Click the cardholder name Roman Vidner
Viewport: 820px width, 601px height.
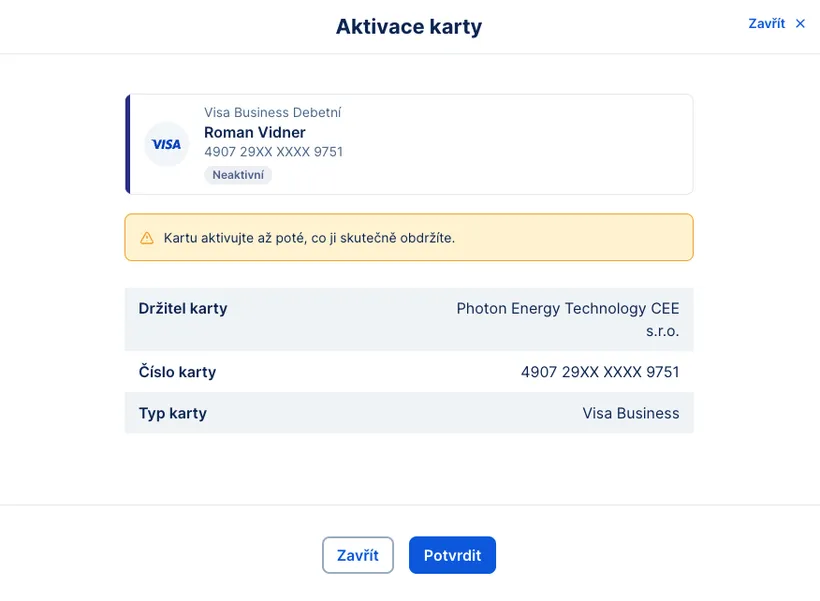pos(255,132)
